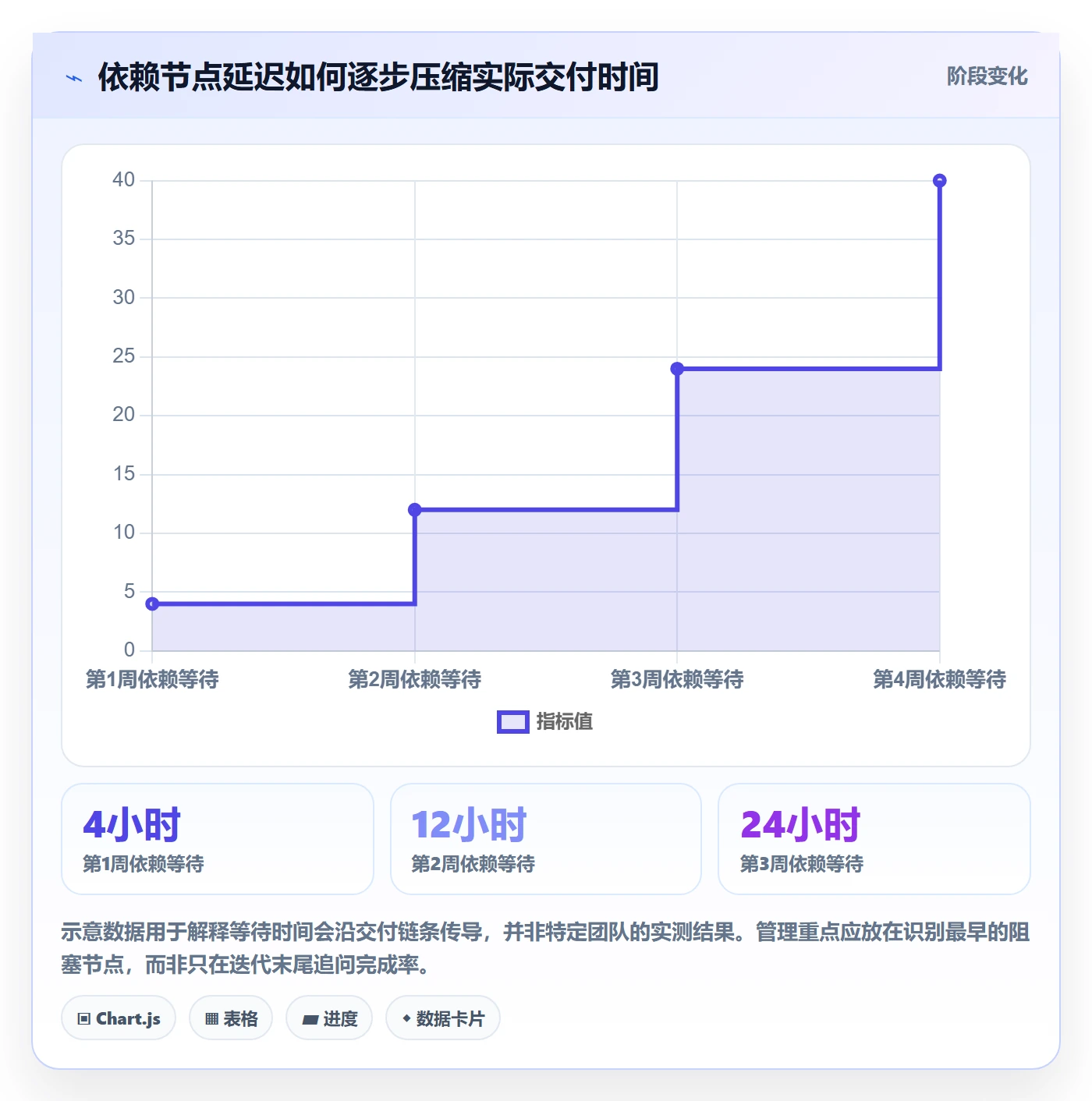
Task: Open the 12小时 data card
Action: click(x=546, y=839)
